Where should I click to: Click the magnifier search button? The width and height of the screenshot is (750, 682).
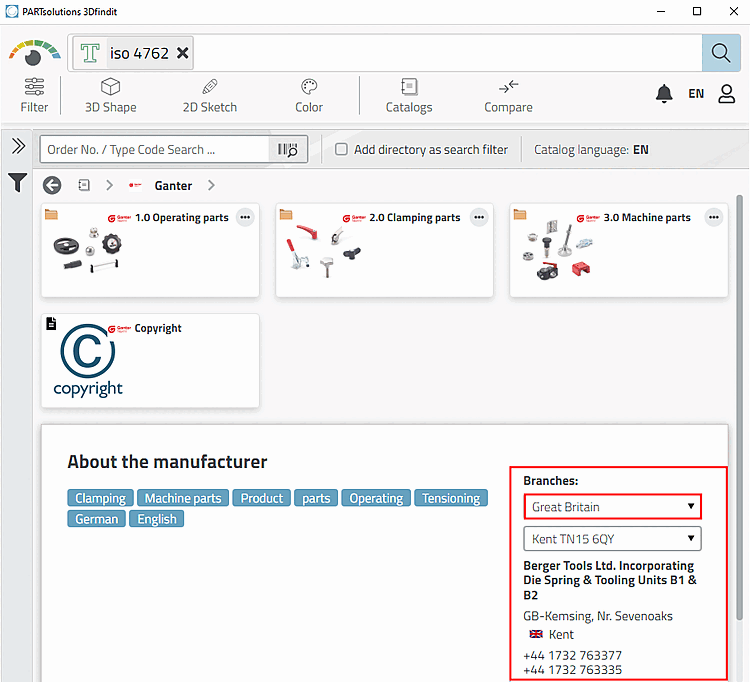tap(721, 53)
